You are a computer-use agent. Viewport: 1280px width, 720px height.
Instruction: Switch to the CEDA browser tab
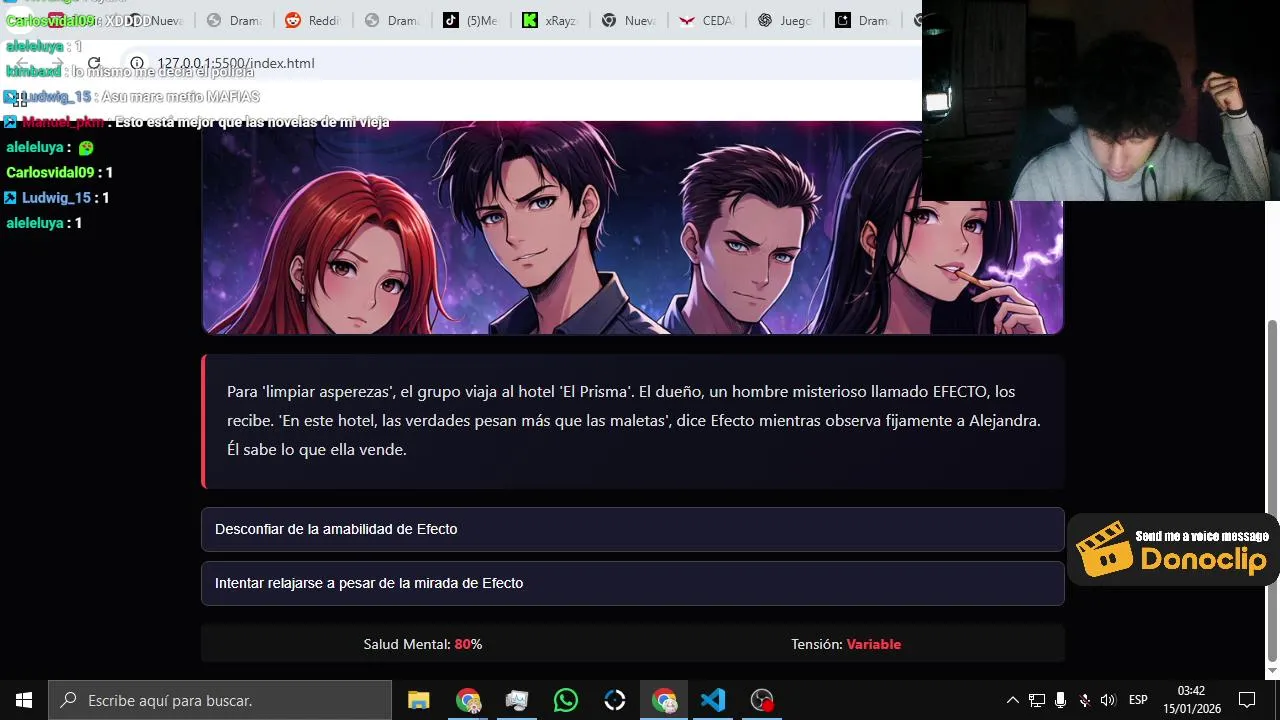[x=707, y=20]
